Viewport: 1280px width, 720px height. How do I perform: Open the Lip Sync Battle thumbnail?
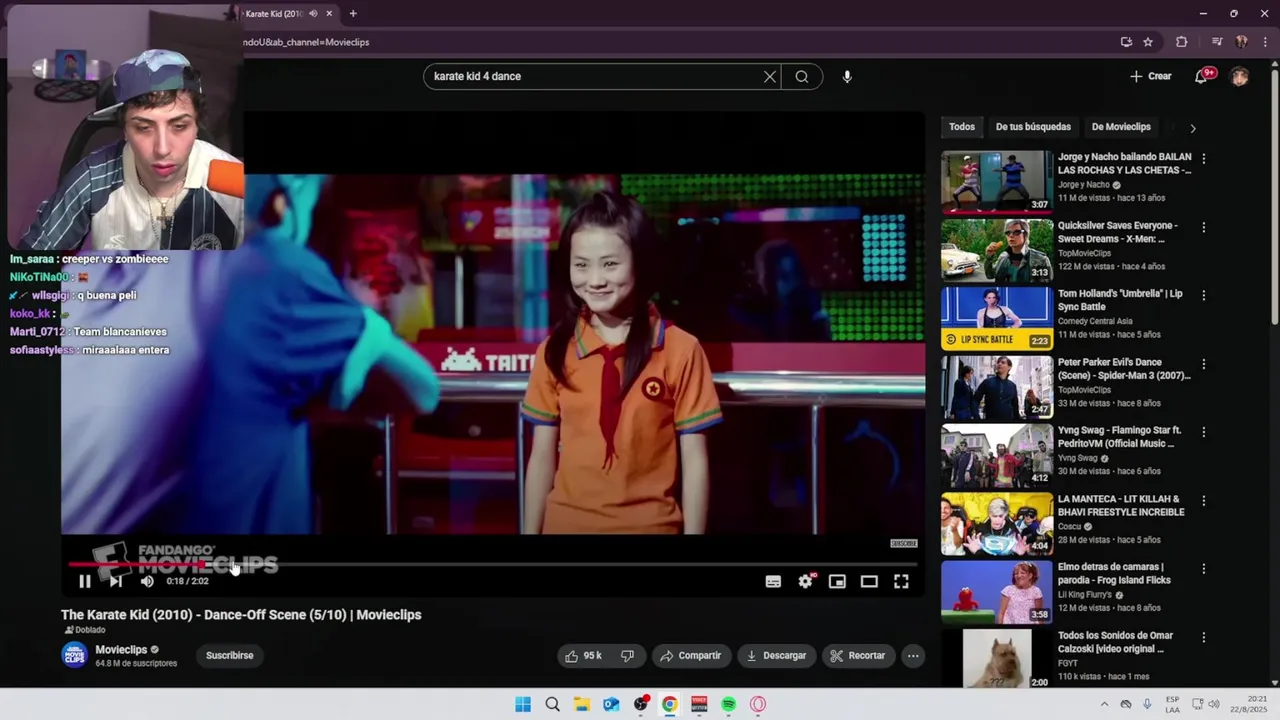[997, 318]
